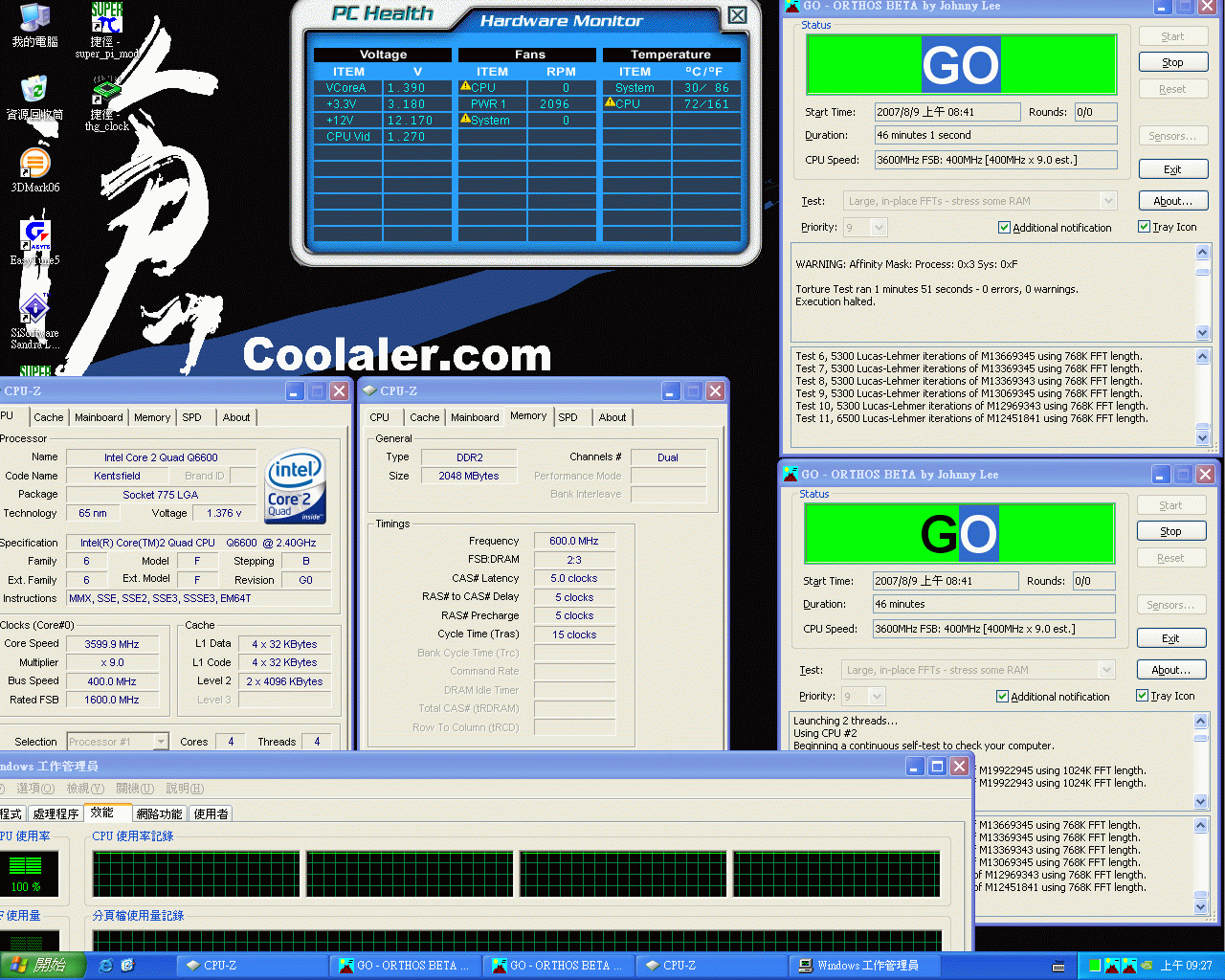Click the Start Time field in upper ORTHOS
1225x980 pixels.
947,112
